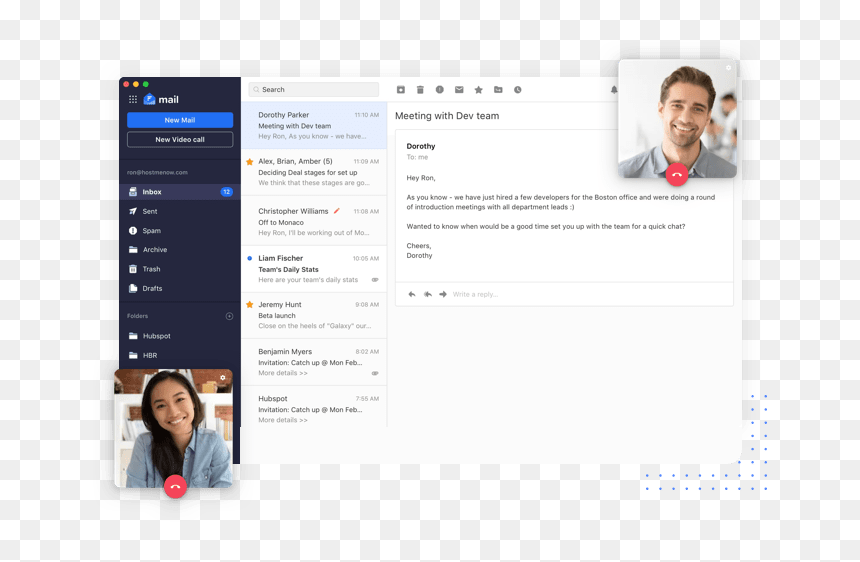Move message using the folder toolbar icon

498,89
